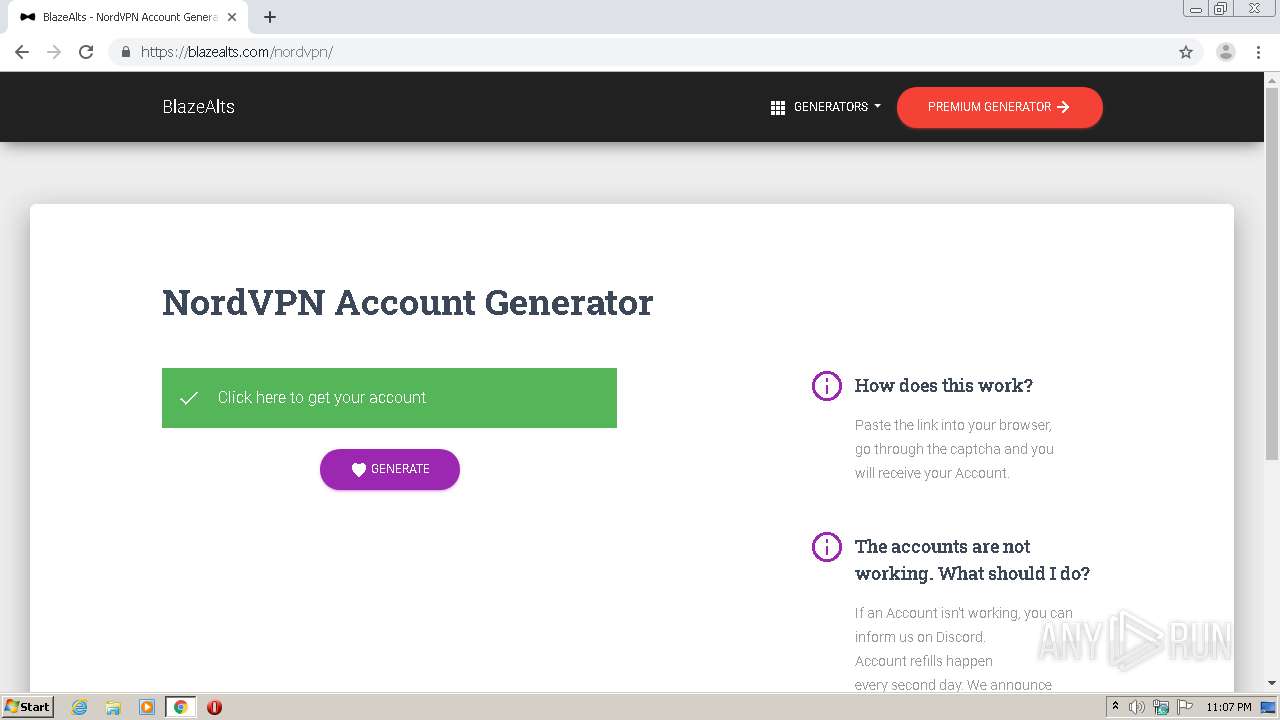The image size is (1280, 720).
Task: Open the PREMIUM GENERATOR button
Action: coord(1000,107)
